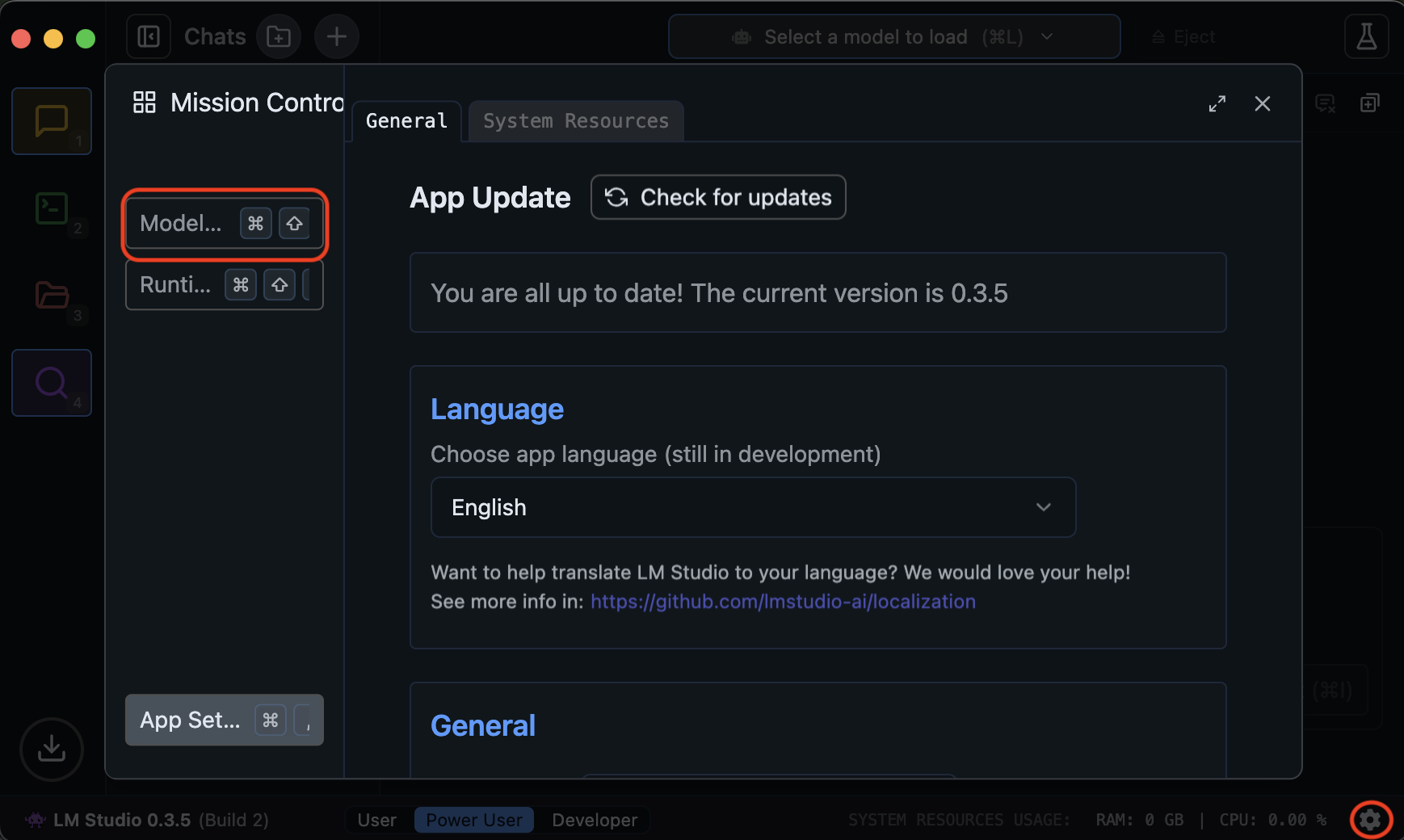Create a new chat folder icon
This screenshot has height=840, width=1404.
[279, 36]
